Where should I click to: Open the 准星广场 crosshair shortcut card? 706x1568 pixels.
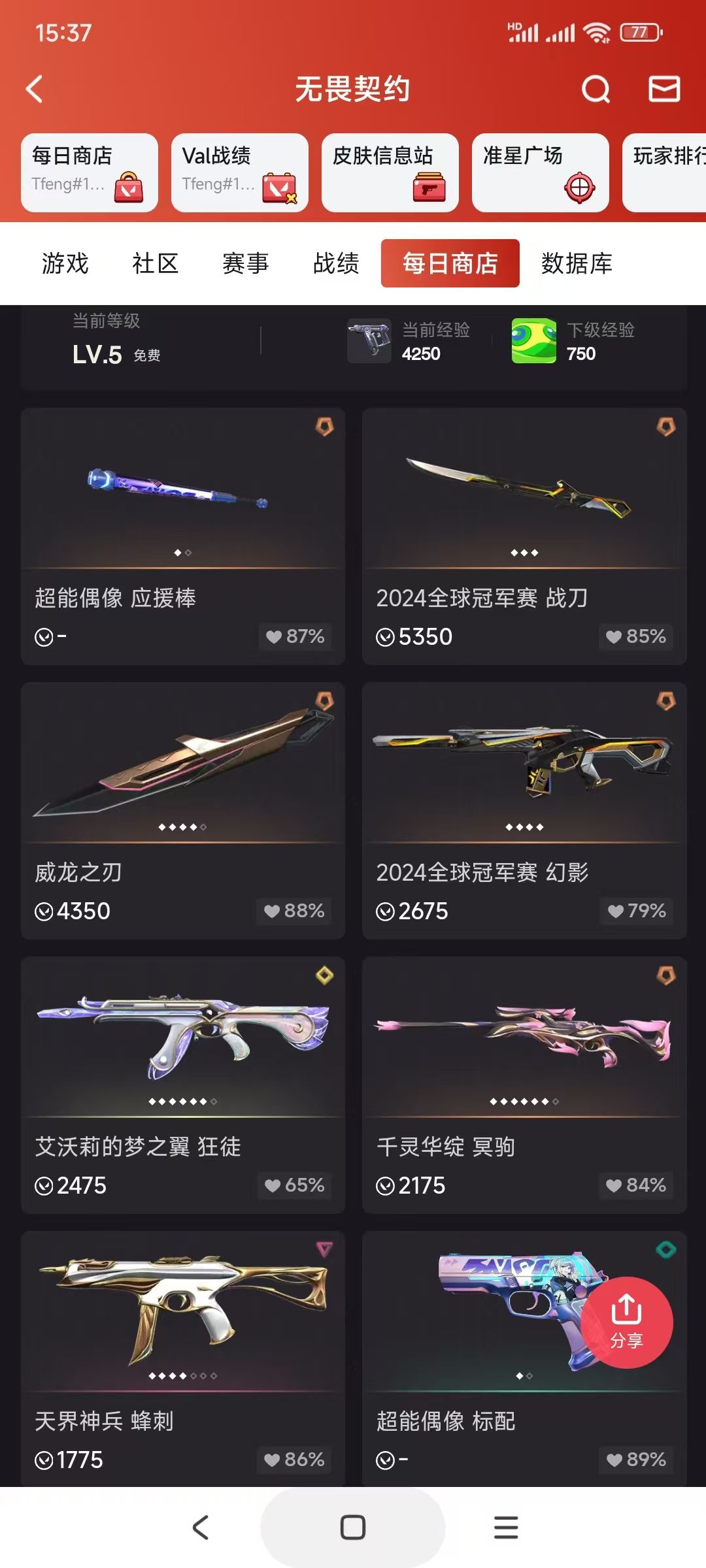click(540, 172)
